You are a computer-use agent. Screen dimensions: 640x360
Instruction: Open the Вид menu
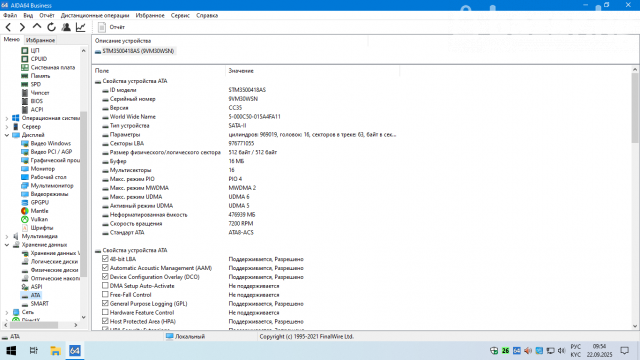click(28, 16)
